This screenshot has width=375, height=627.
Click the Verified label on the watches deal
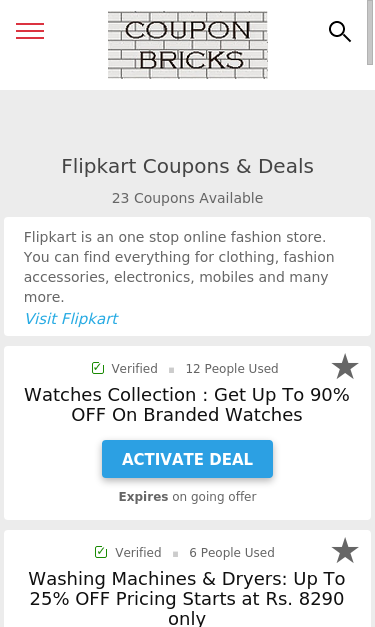134,369
